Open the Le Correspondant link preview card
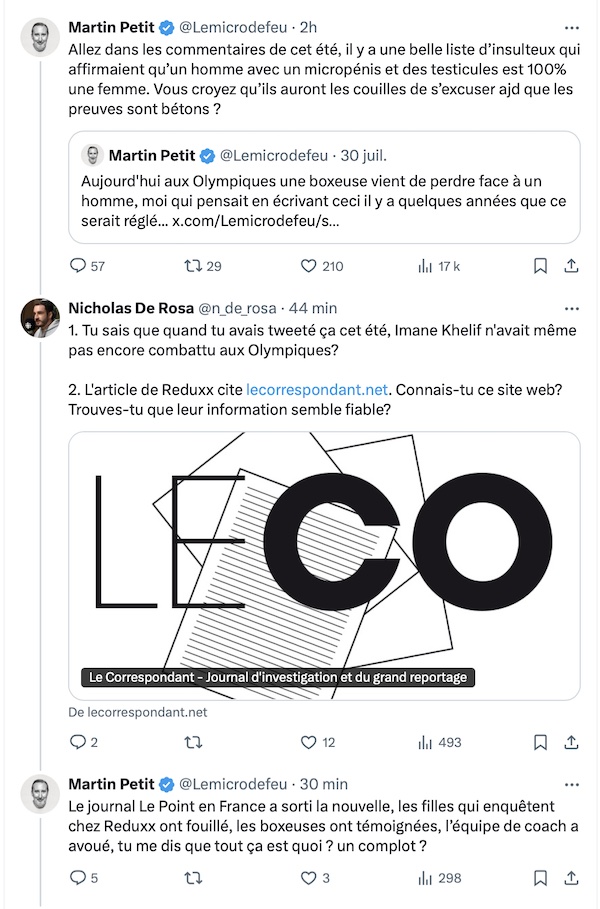The width and height of the screenshot is (600, 909). pyautogui.click(x=324, y=566)
